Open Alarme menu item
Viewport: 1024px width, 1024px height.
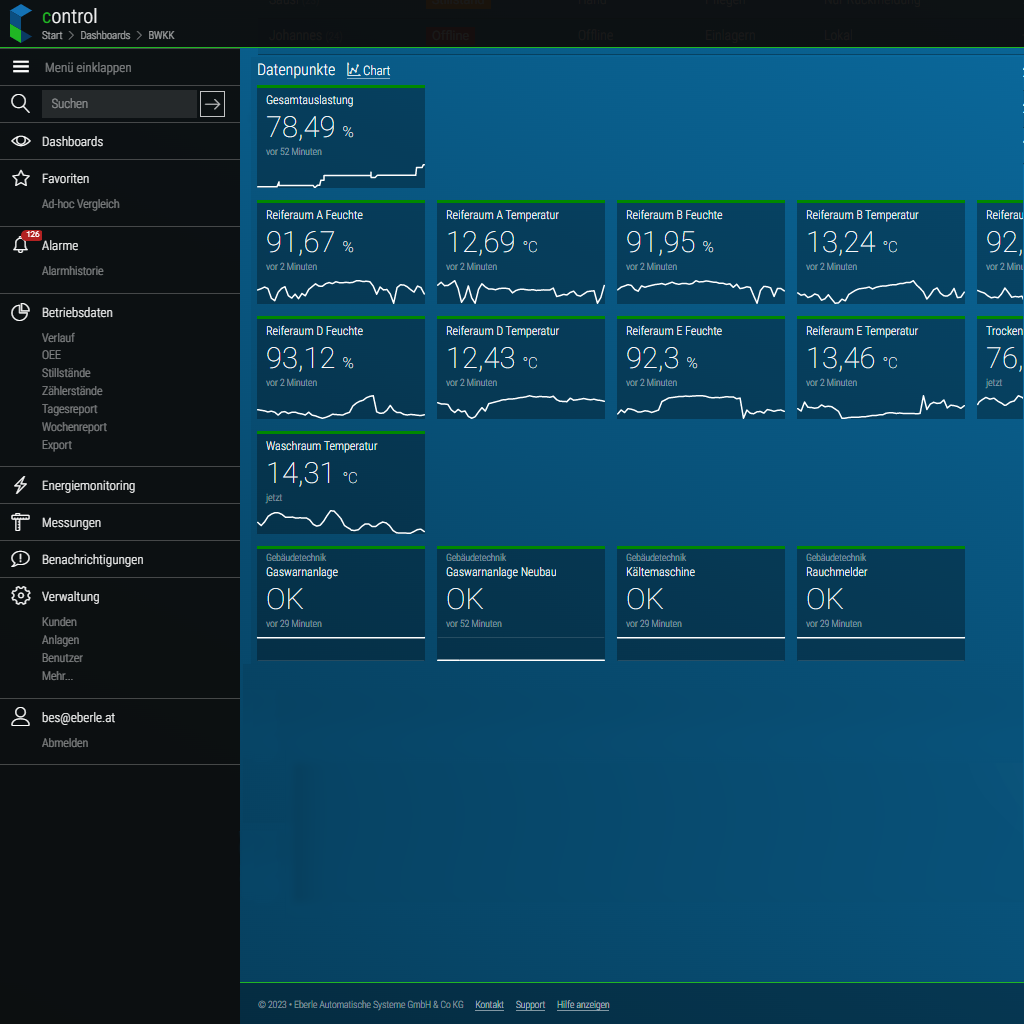click(60, 246)
